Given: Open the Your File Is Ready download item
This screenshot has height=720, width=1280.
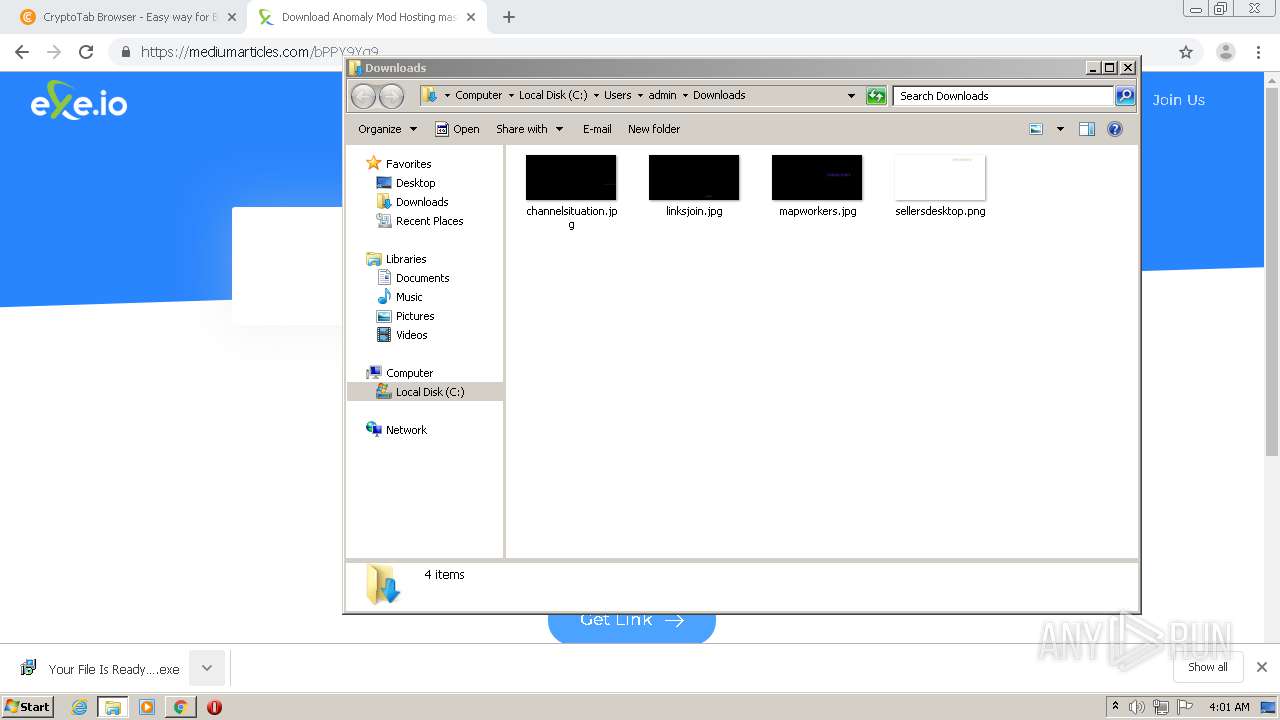Looking at the screenshot, I should [100, 669].
